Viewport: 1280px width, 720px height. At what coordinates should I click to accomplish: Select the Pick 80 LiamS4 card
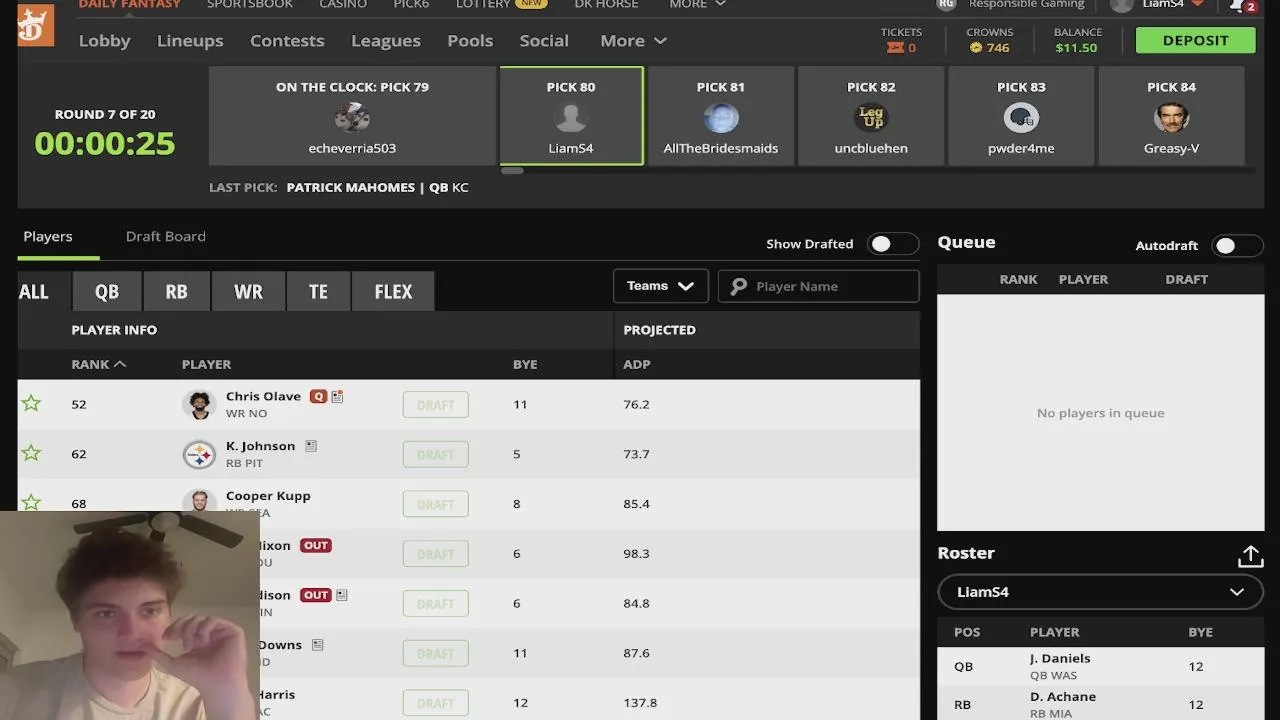571,116
